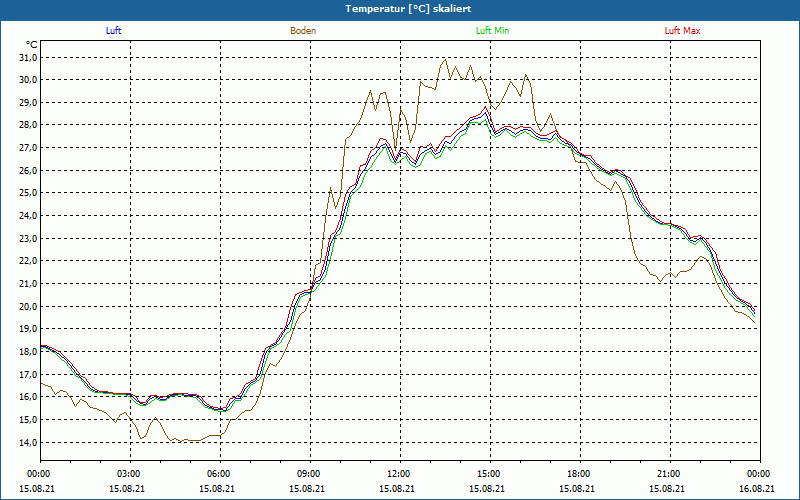Click the 21,0 y-axis value

tap(28, 284)
